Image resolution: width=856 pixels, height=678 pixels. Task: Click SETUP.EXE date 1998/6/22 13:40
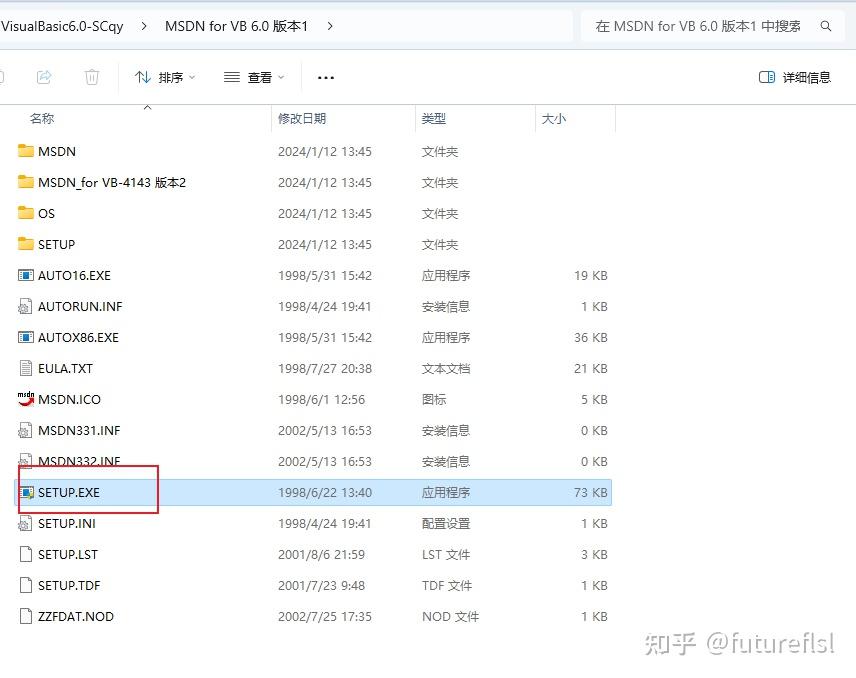pos(325,492)
